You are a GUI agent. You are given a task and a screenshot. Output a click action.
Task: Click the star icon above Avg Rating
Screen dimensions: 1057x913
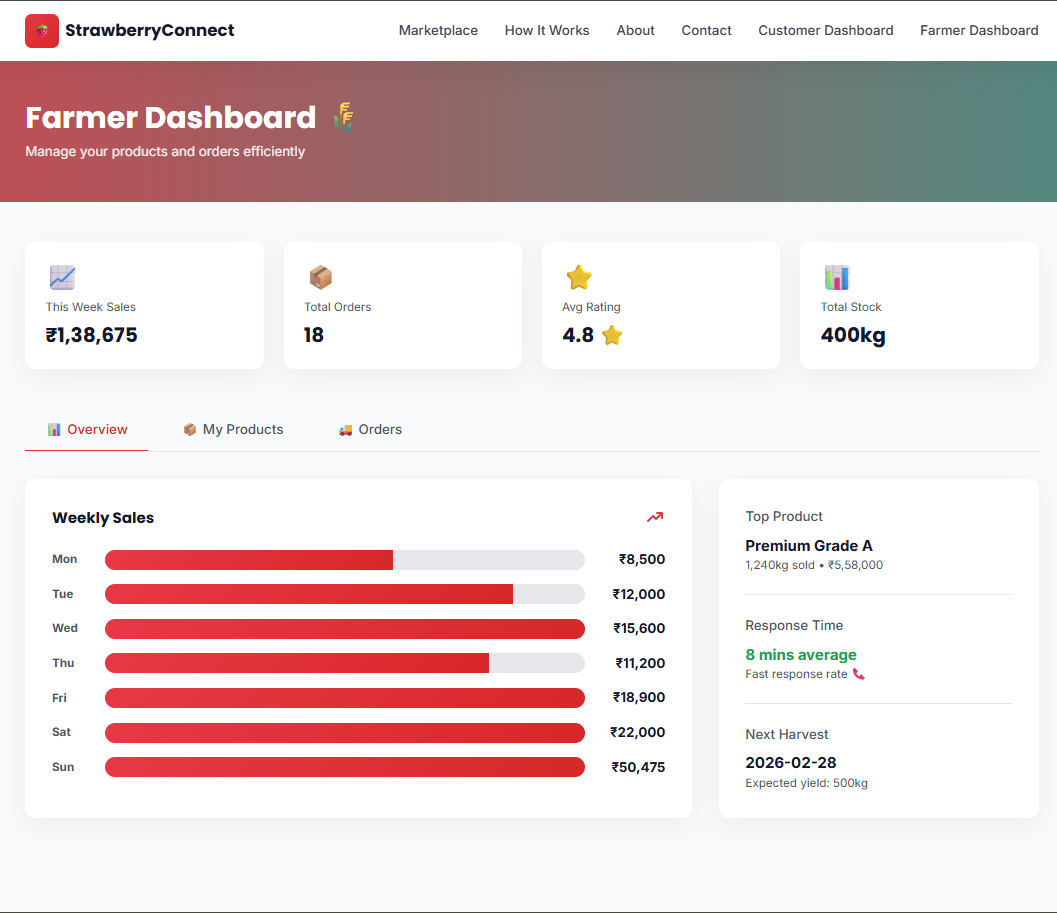pyautogui.click(x=578, y=277)
